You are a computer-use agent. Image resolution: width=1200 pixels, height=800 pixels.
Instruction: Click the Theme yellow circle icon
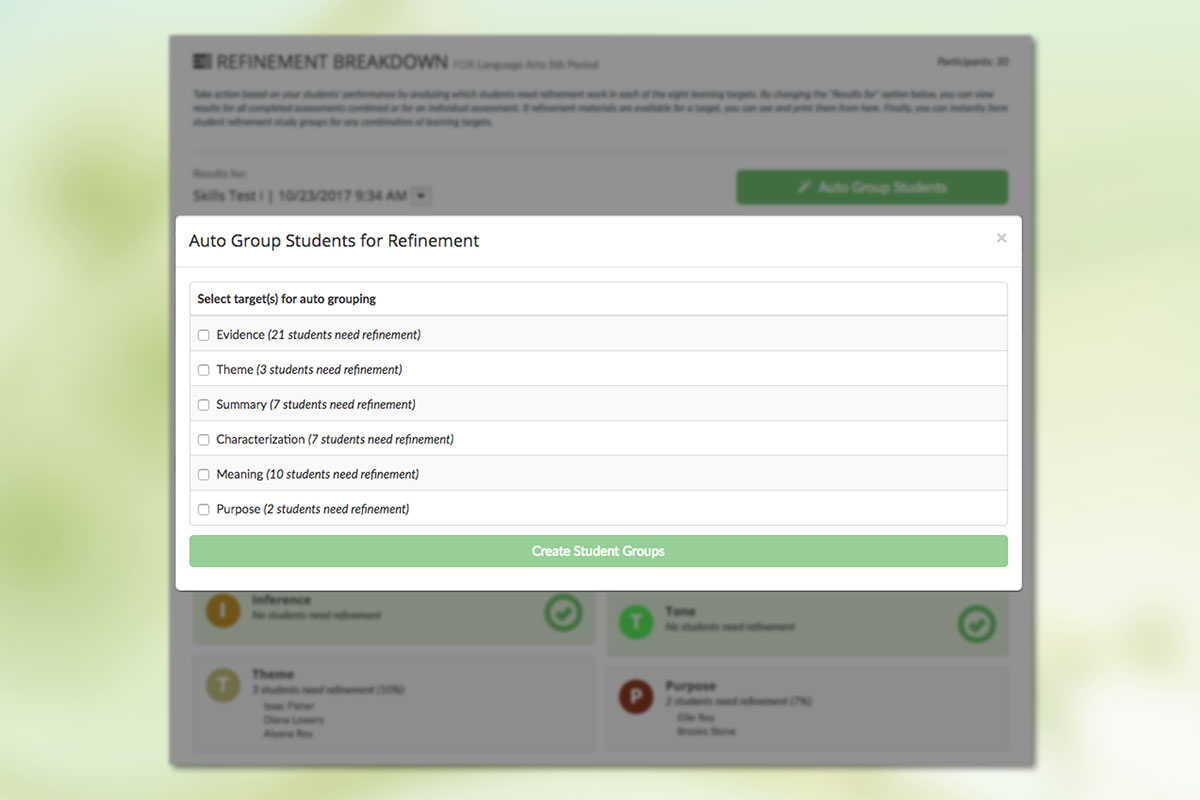click(x=223, y=685)
